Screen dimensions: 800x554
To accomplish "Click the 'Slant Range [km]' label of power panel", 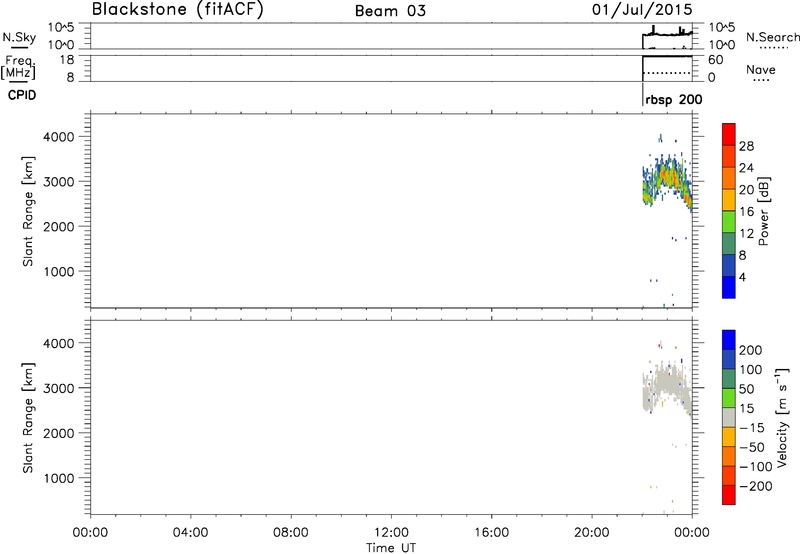I will coord(28,211).
